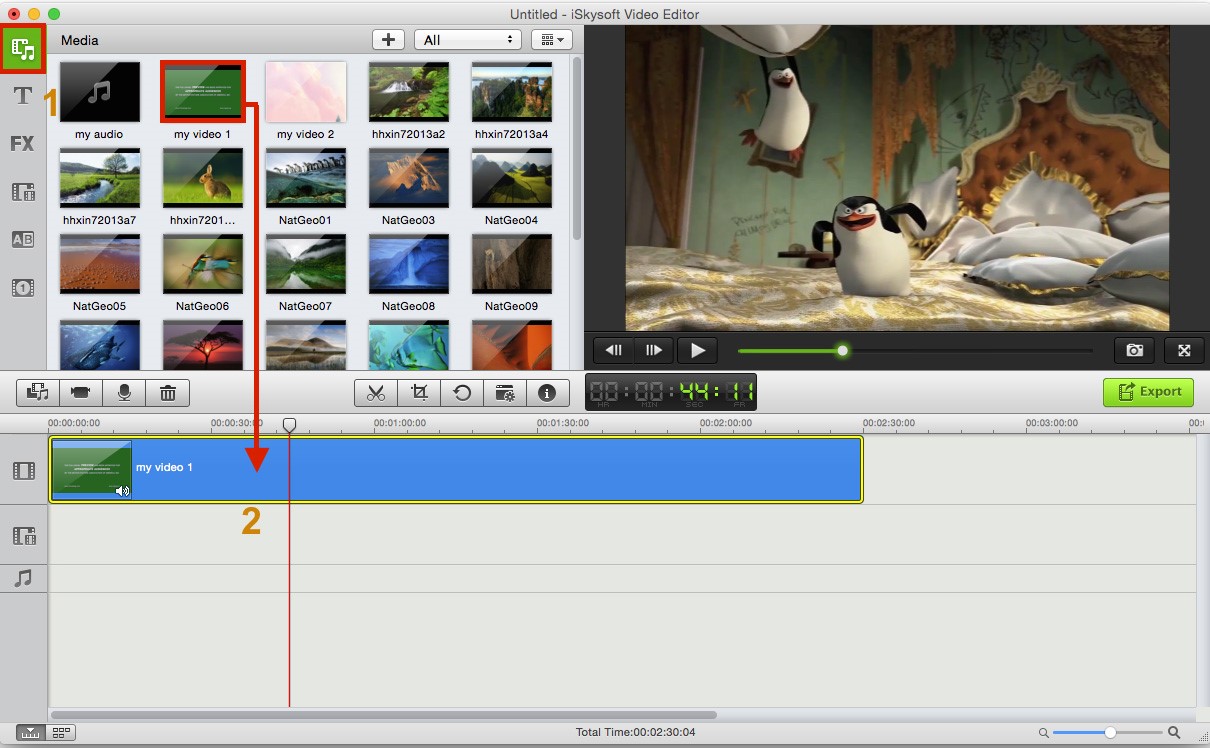Click the timeline zoom slider handle
This screenshot has width=1210, height=748.
[x=1110, y=732]
